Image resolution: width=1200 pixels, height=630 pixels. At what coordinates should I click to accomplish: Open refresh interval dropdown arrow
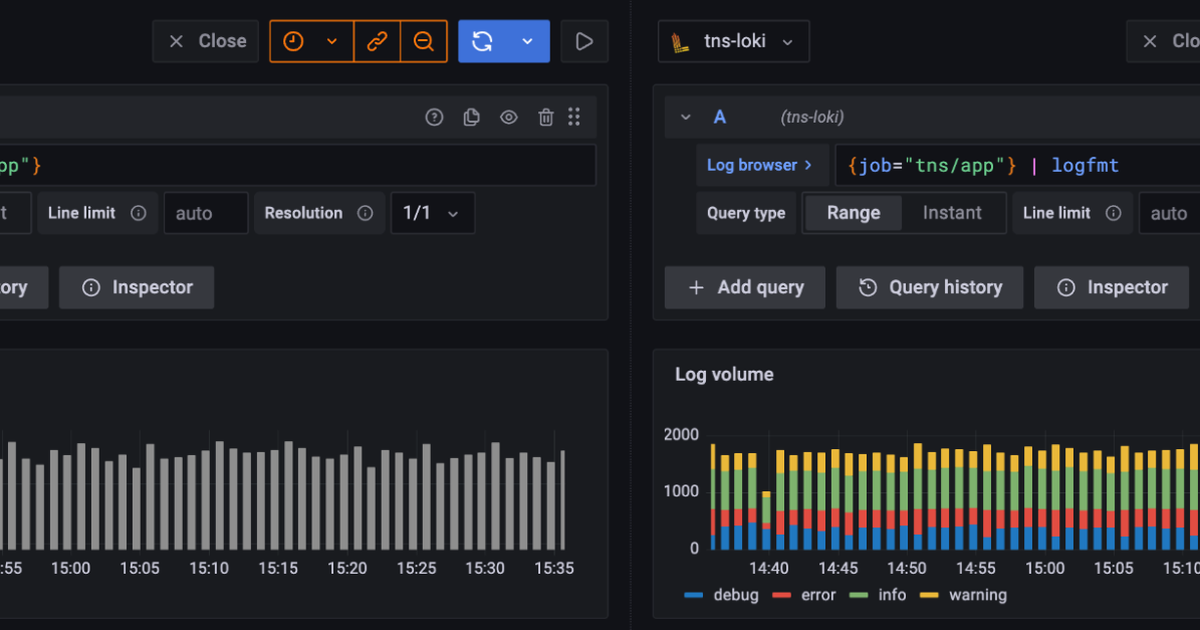[528, 41]
